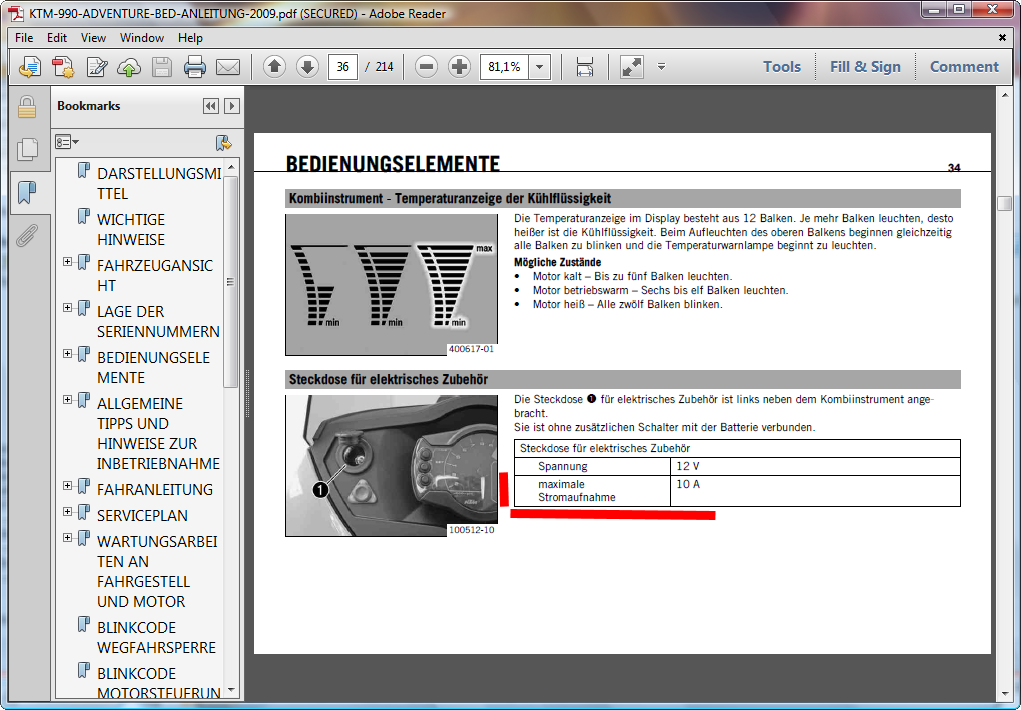Open the Comment pane
This screenshot has width=1021, height=710.
[x=964, y=67]
